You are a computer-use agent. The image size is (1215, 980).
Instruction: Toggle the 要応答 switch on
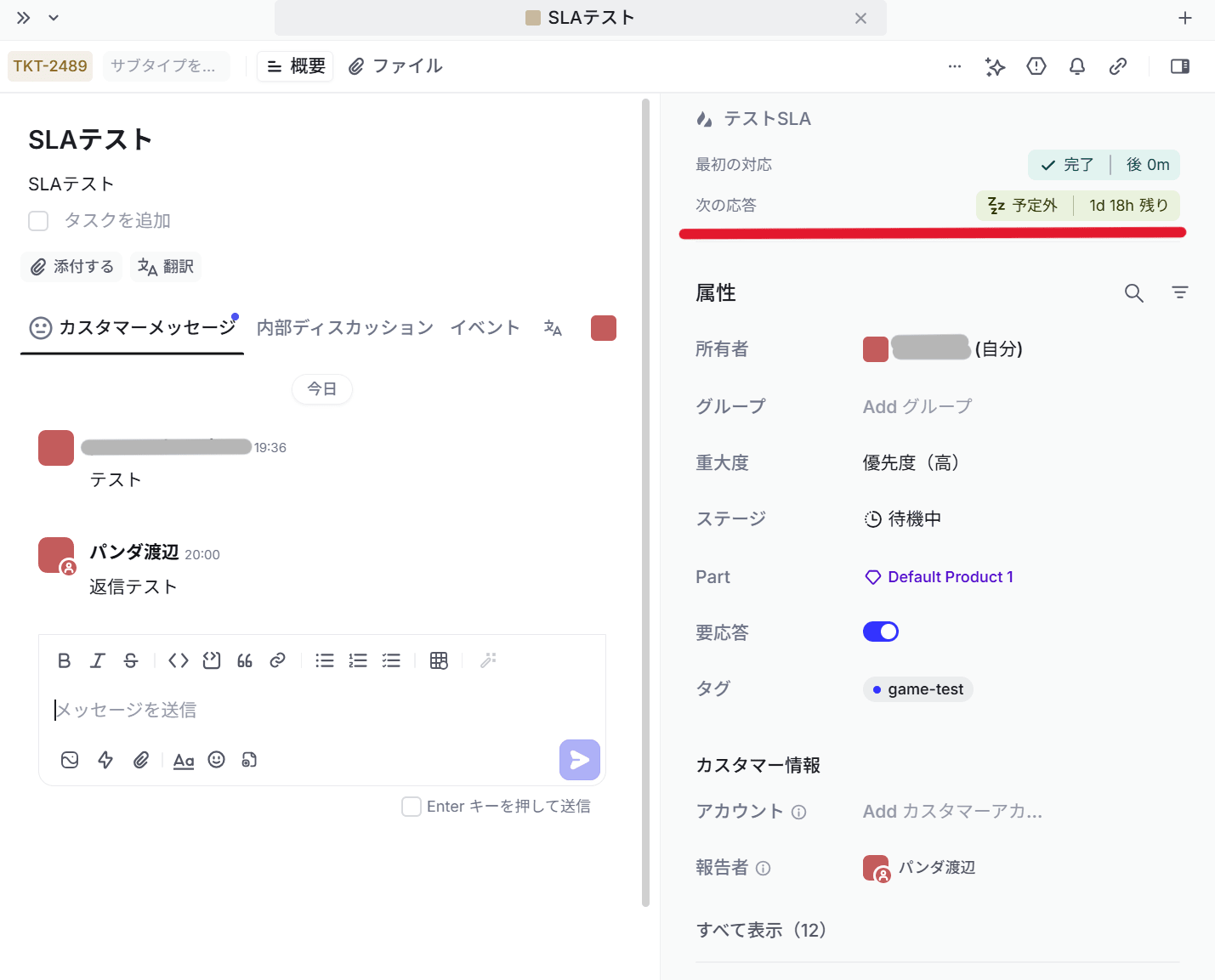[881, 632]
